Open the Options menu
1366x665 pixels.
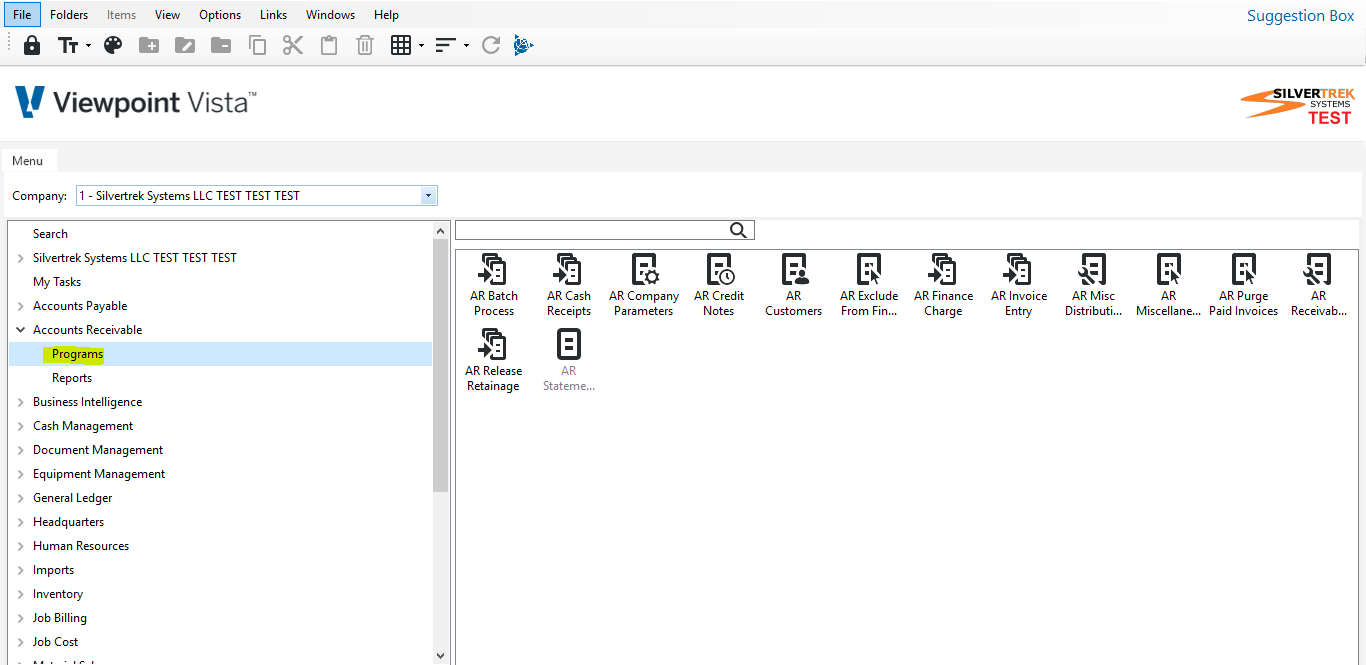pos(220,15)
